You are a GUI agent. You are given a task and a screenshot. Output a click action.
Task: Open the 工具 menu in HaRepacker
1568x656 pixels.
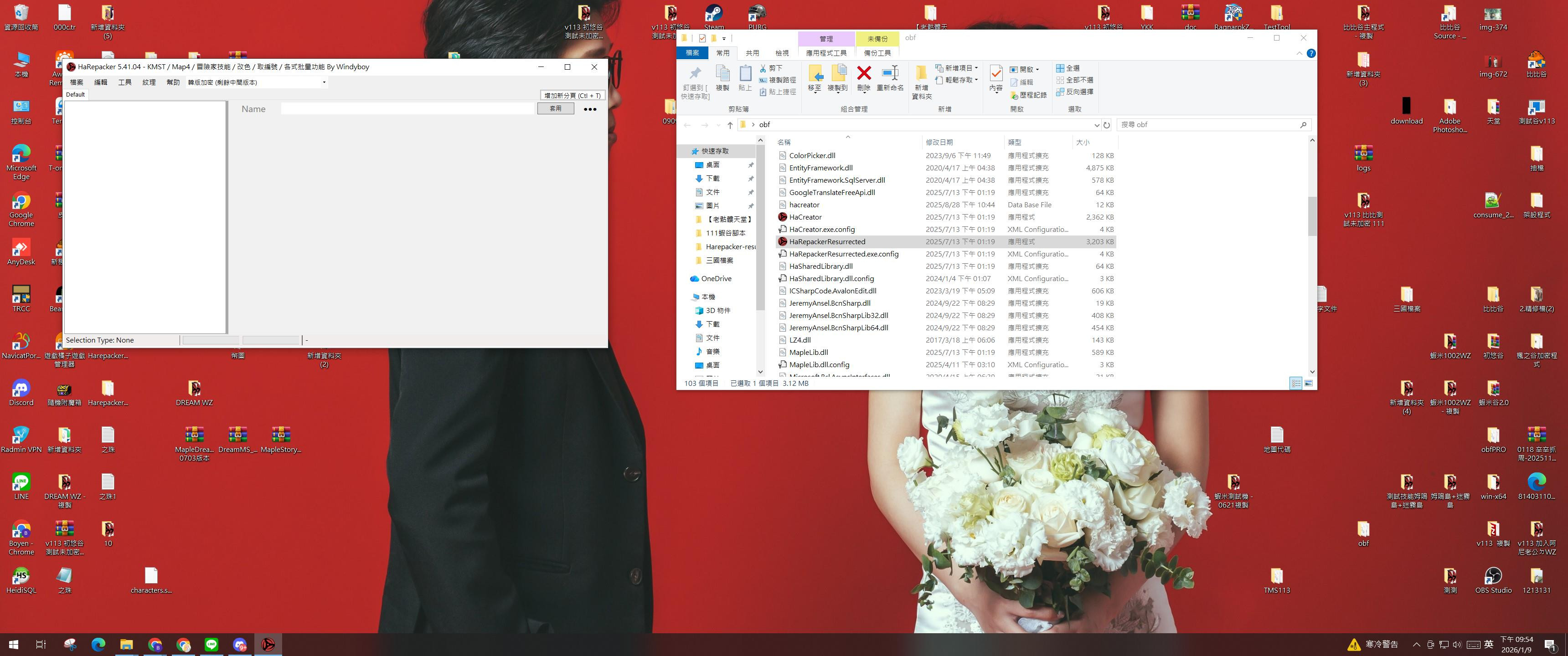(125, 82)
